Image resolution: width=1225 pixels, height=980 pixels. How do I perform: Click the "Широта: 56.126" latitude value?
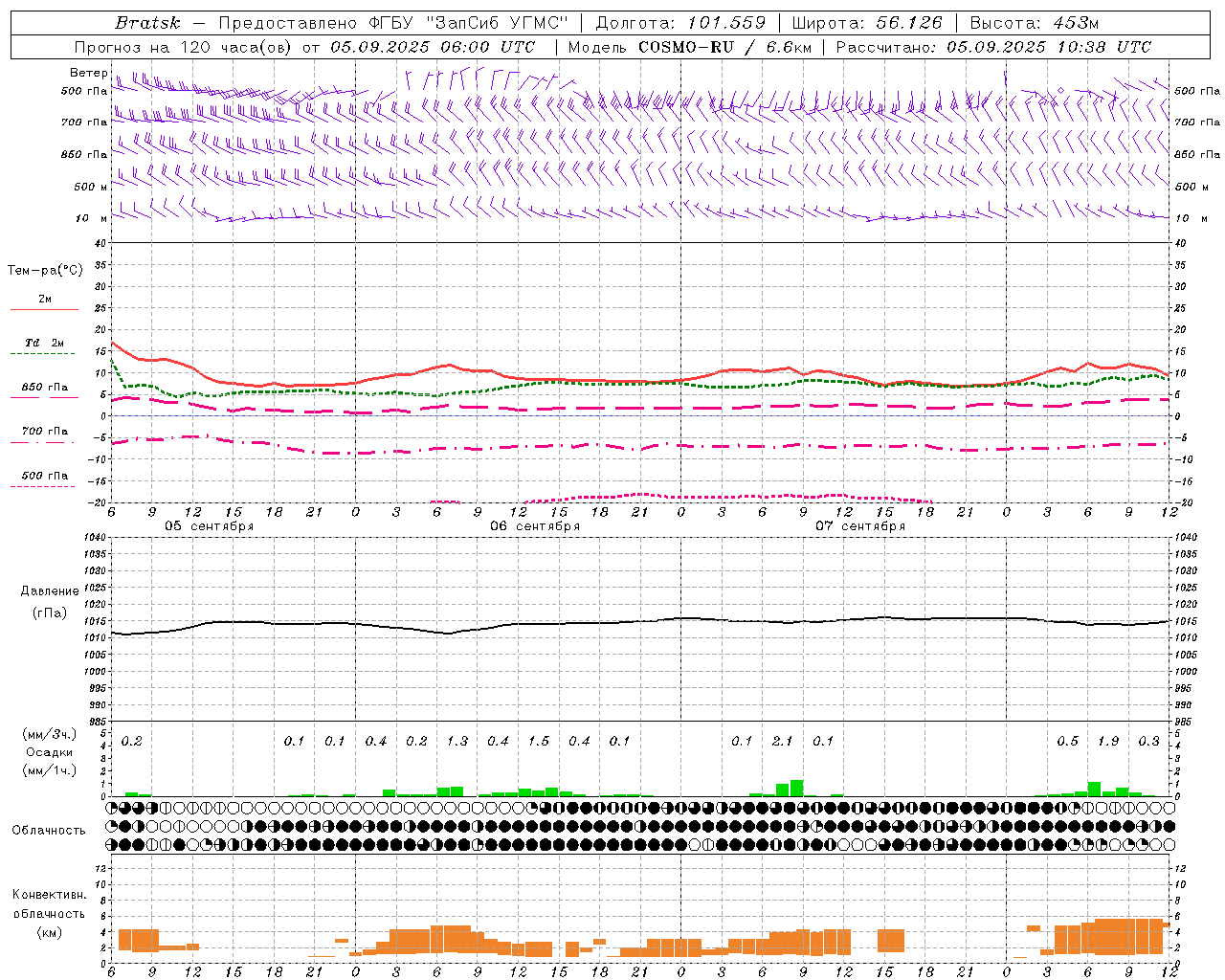click(x=867, y=23)
